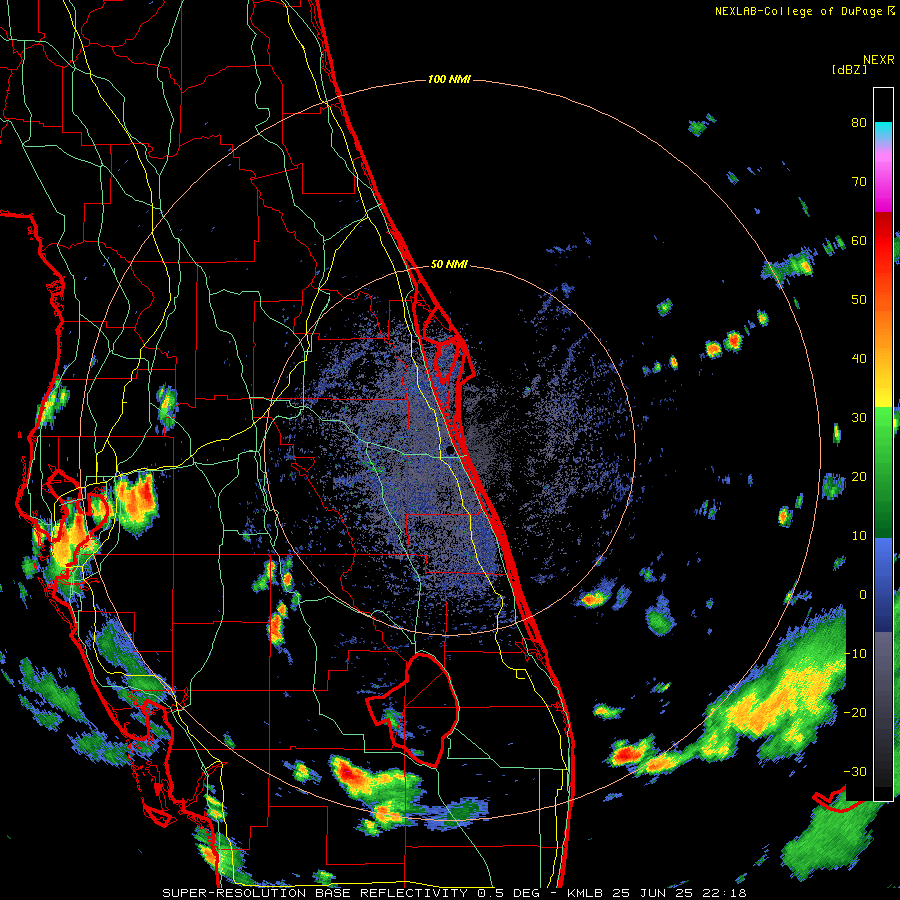
Task: Click the -20 value on dBZ scale
Action: 855,713
